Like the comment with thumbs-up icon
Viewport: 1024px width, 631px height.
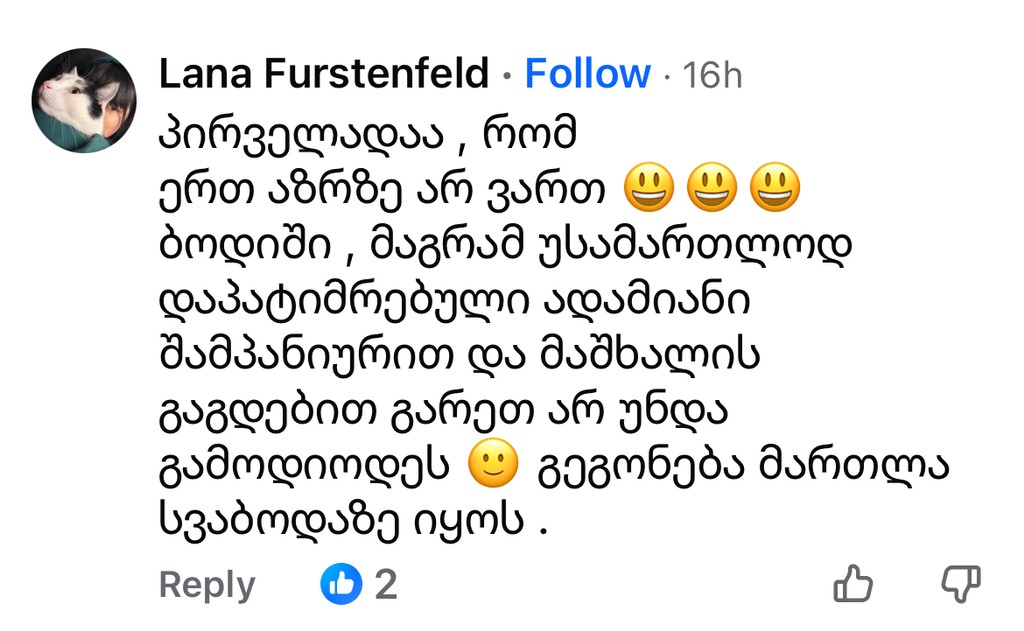click(x=853, y=583)
